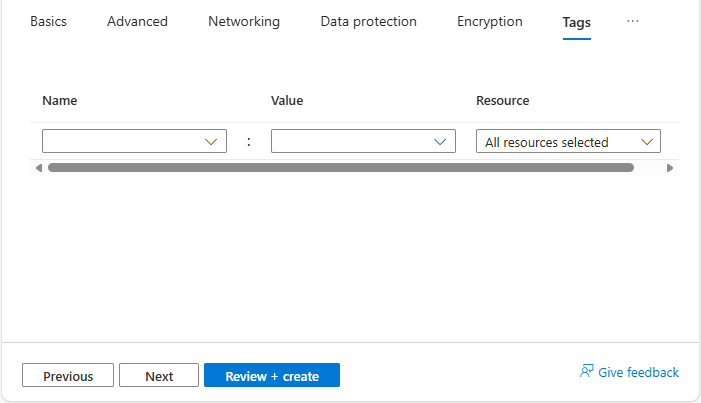Screen dimensions: 701x403
Task: Click the scroll left arrow
Action: click(39, 168)
